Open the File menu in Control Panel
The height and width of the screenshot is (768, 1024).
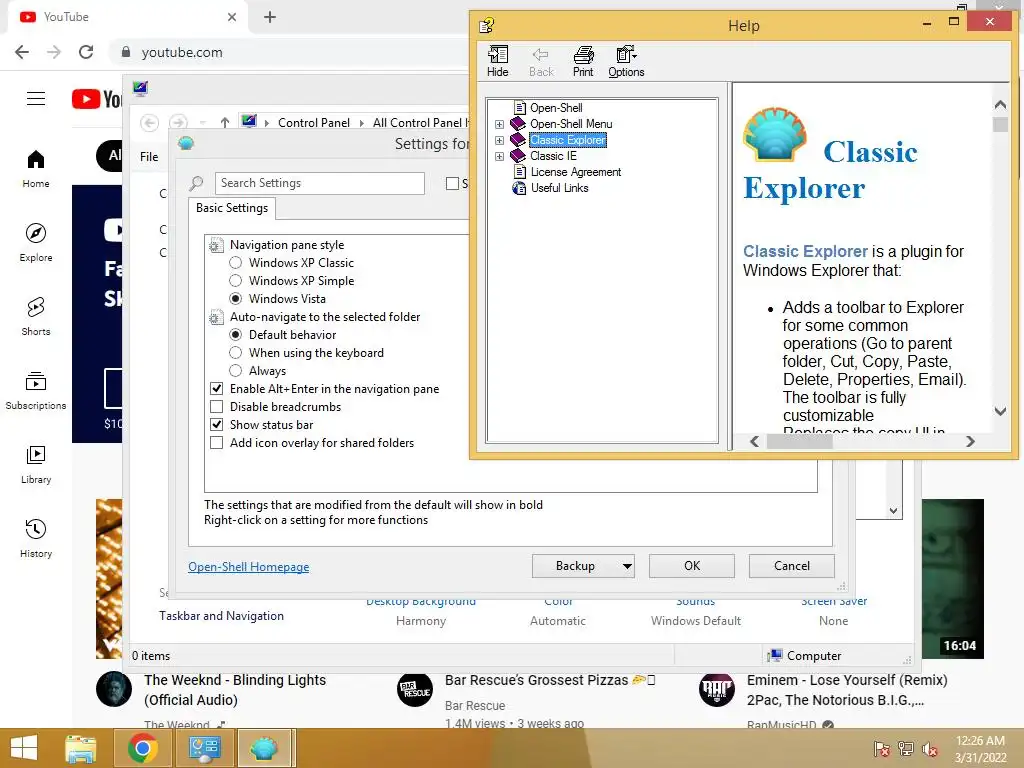point(149,157)
